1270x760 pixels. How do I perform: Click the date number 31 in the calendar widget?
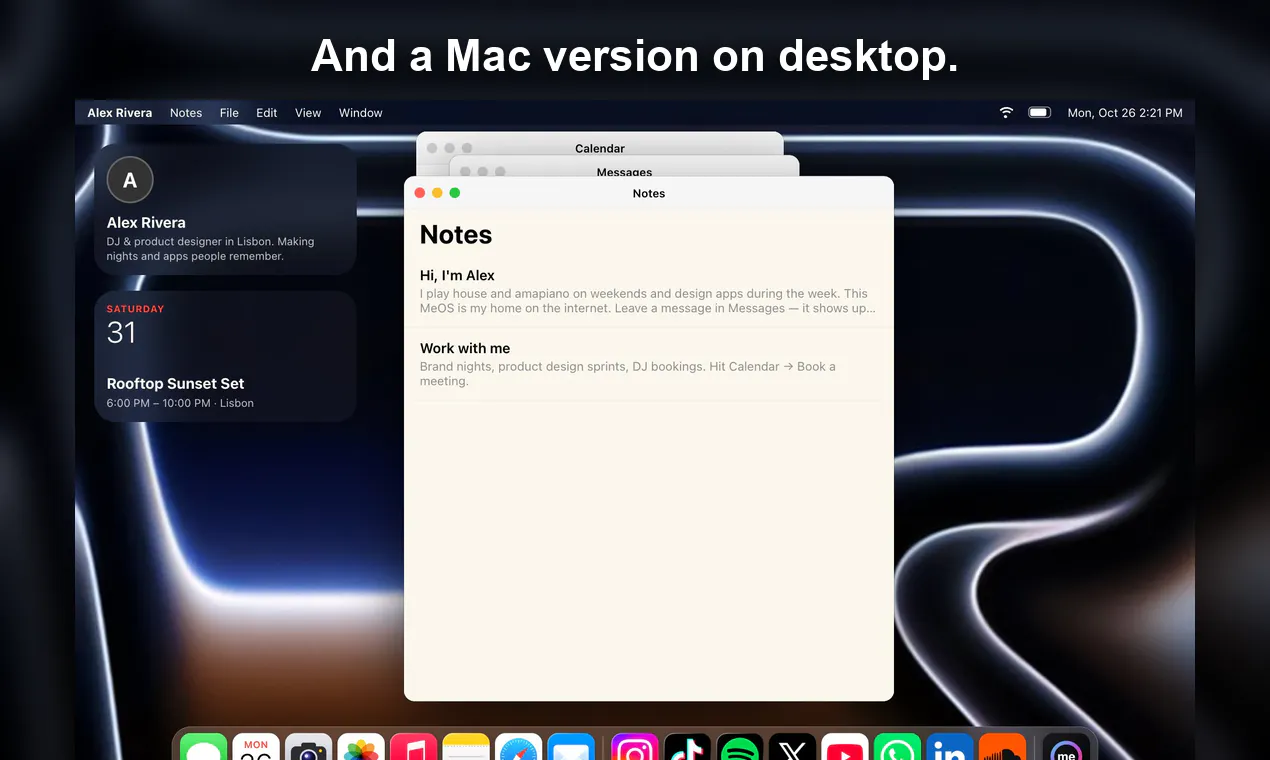(x=121, y=333)
